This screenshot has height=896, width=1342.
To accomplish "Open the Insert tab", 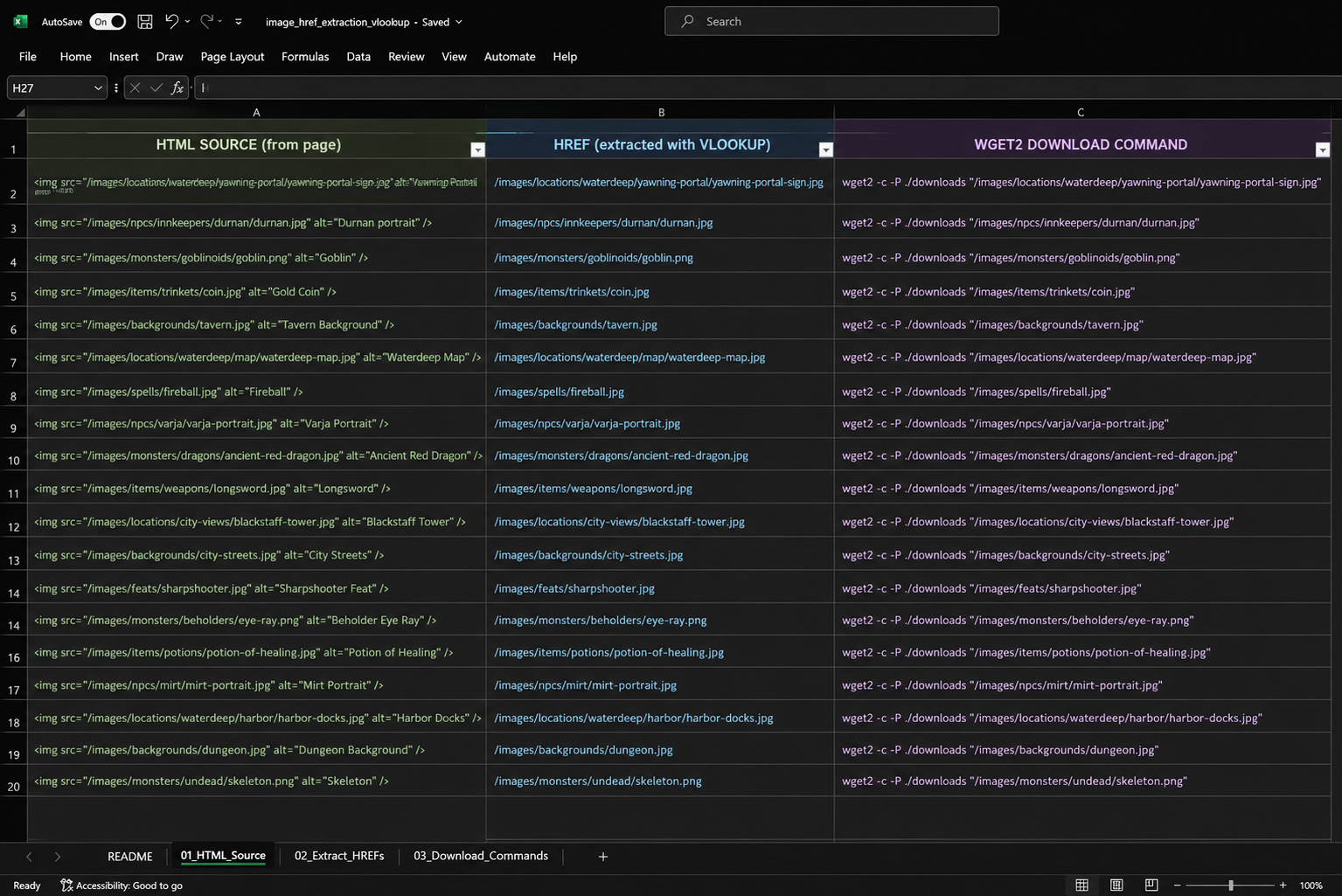I will pos(123,56).
